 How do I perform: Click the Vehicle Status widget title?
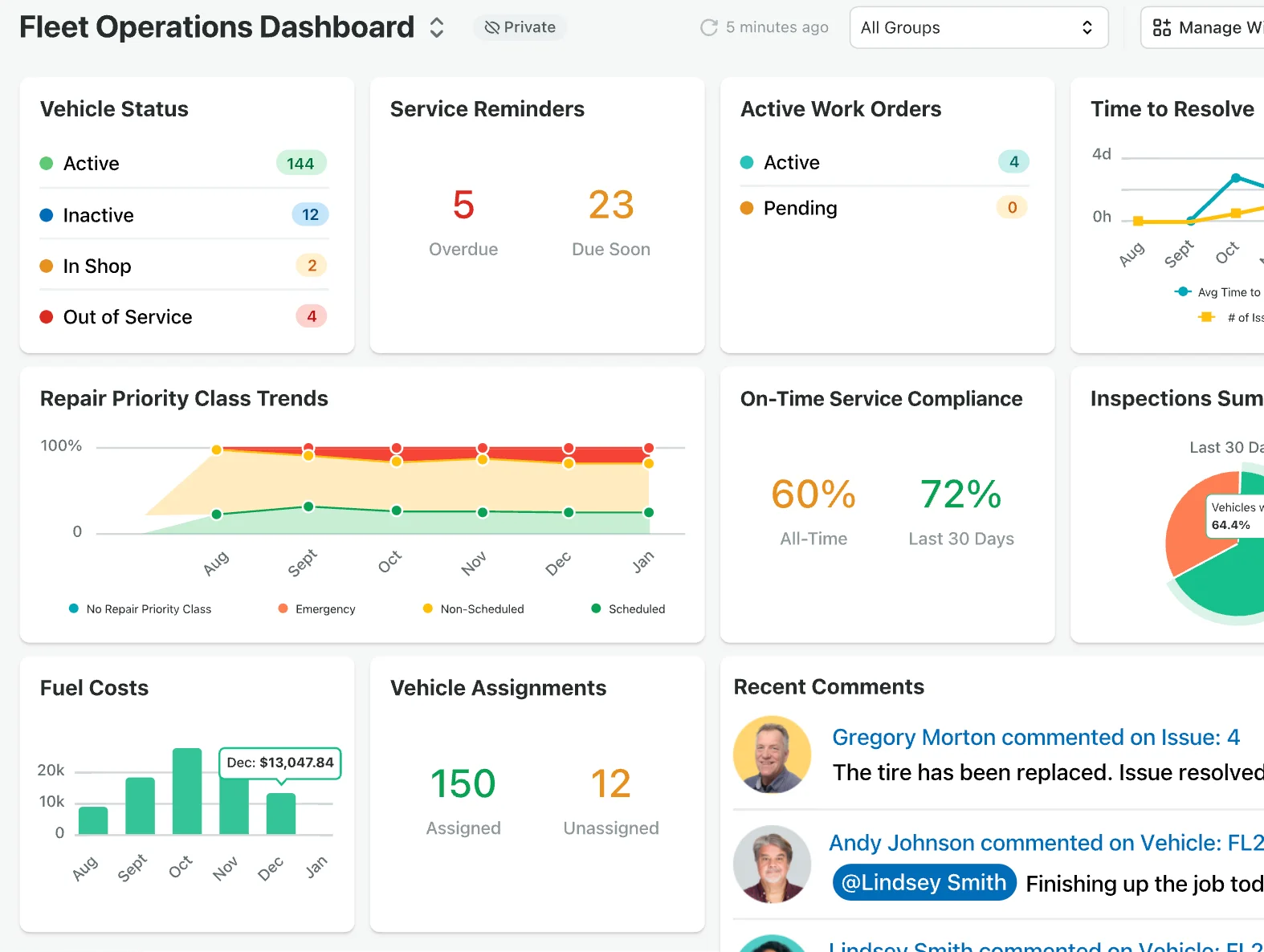pos(114,109)
